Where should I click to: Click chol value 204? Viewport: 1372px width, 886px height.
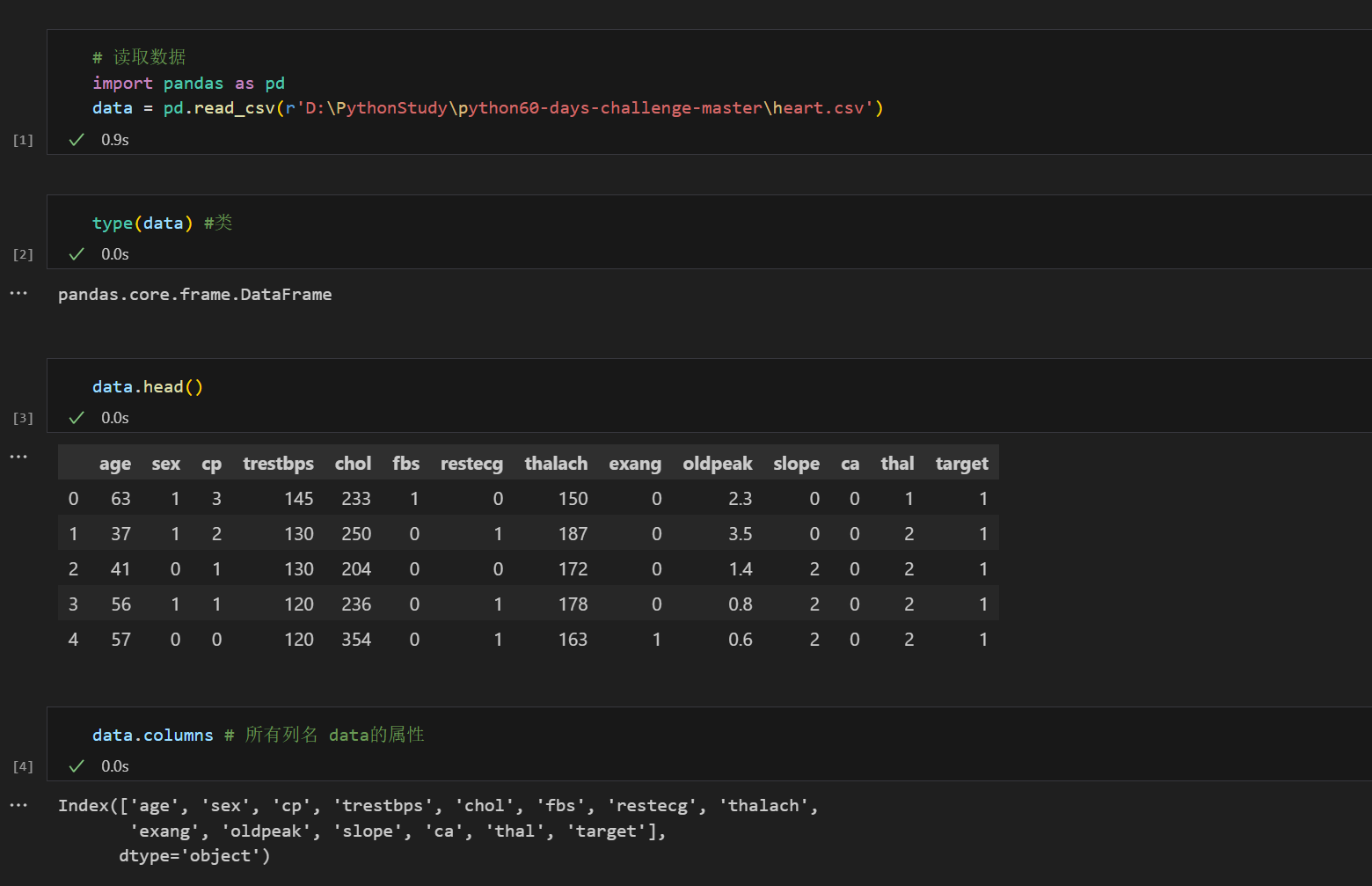pos(356,569)
